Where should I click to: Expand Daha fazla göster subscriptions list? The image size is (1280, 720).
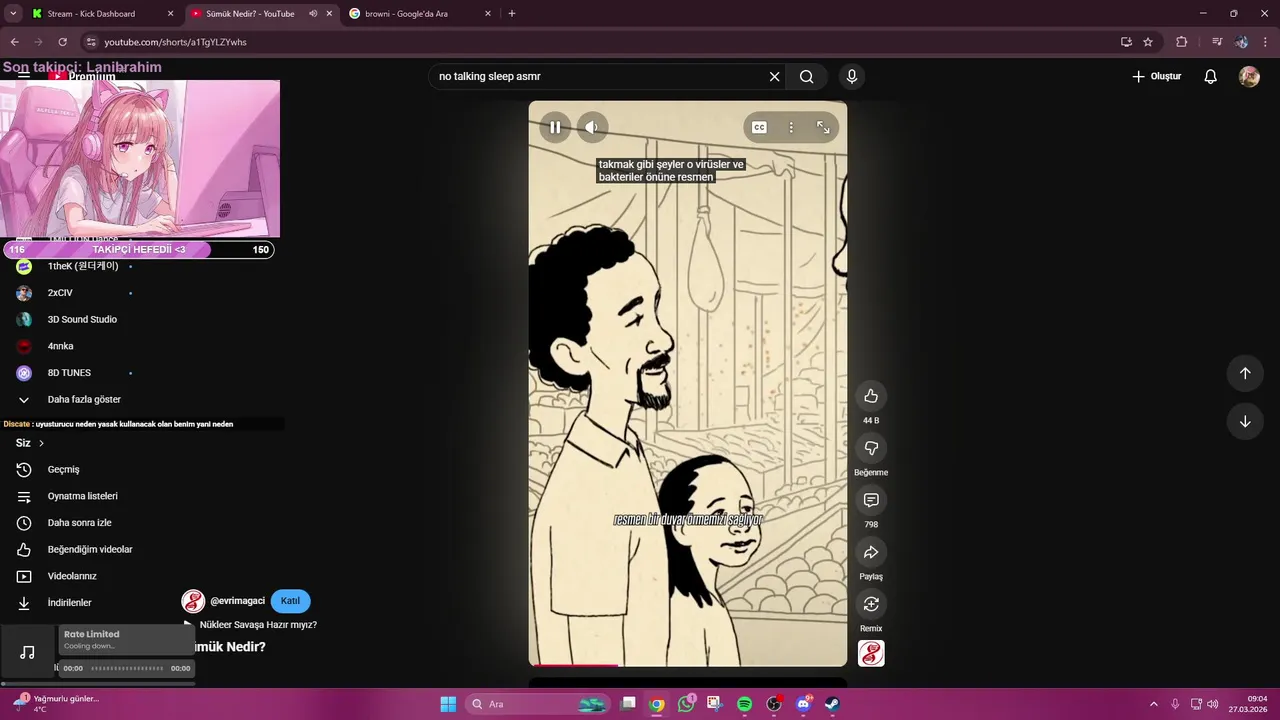tap(84, 399)
